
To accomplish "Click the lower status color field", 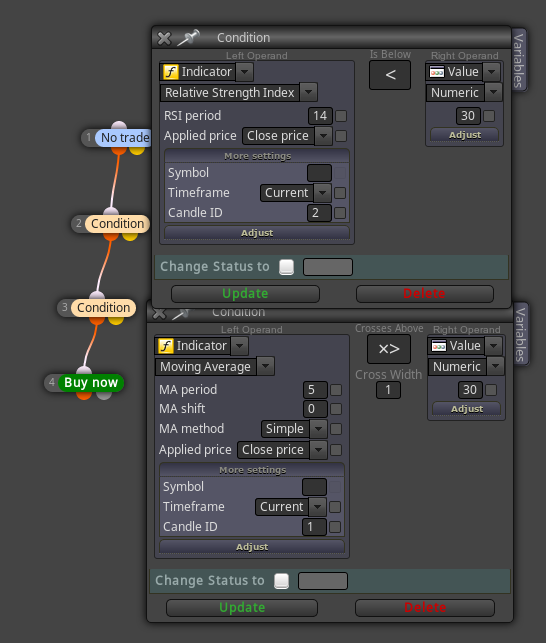I will pos(323,581).
